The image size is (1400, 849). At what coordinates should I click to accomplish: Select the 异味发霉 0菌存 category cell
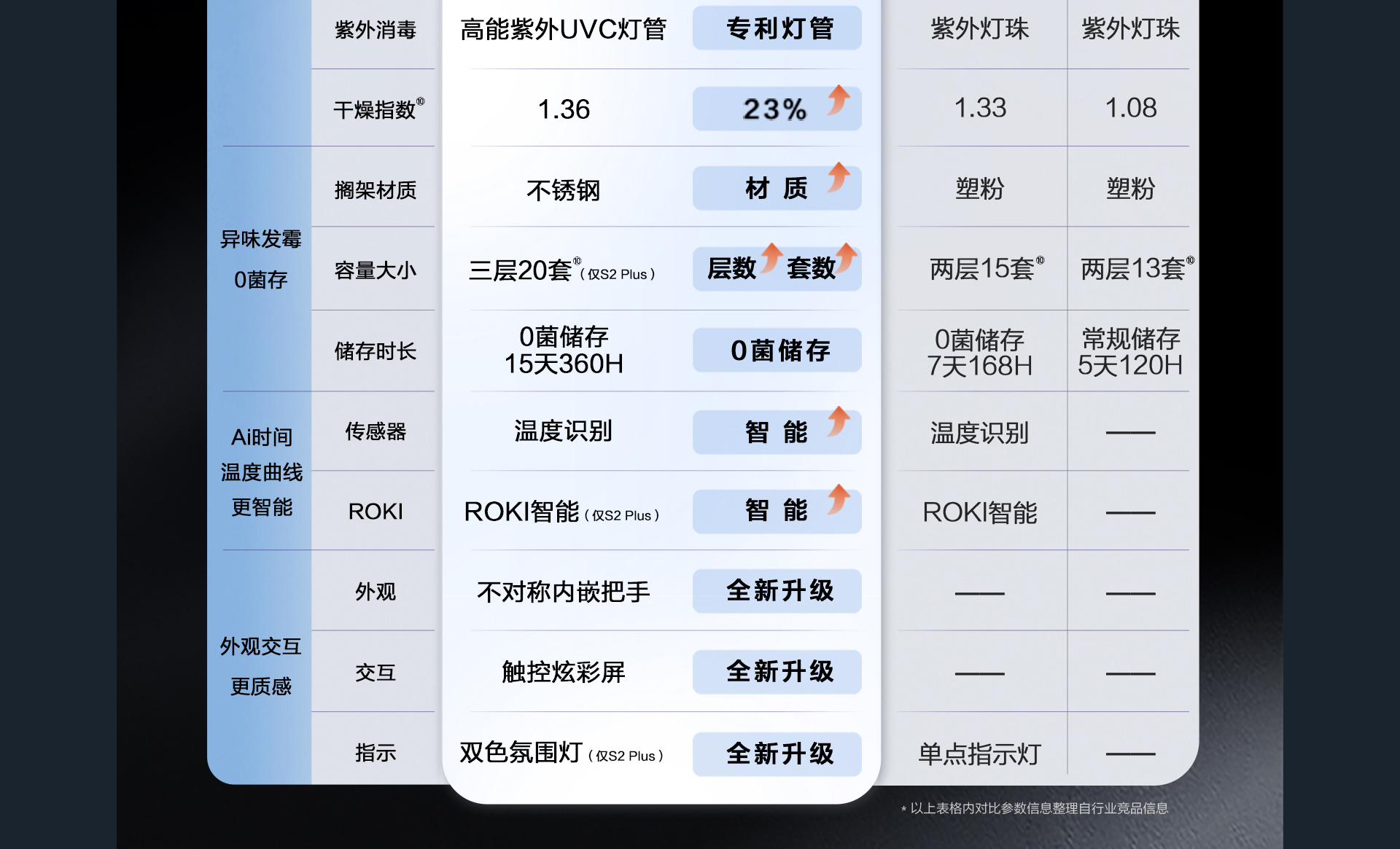tap(260, 260)
